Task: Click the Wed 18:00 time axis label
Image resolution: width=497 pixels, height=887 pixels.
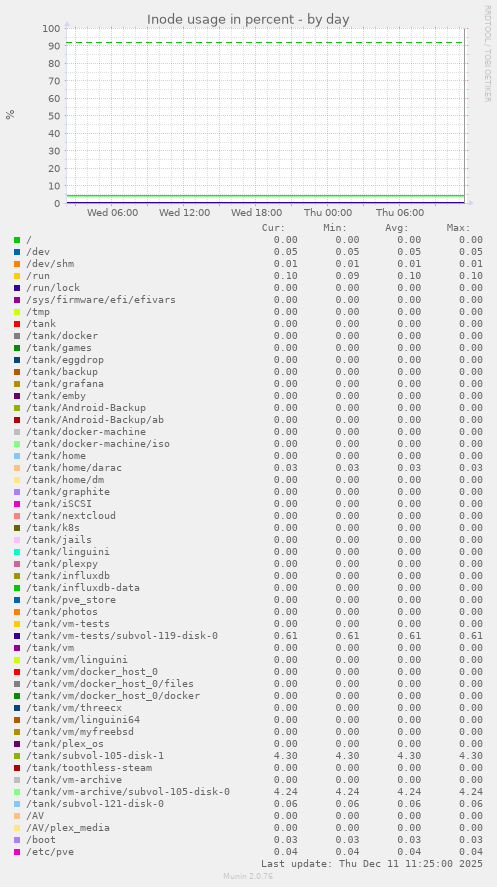Action: [257, 213]
